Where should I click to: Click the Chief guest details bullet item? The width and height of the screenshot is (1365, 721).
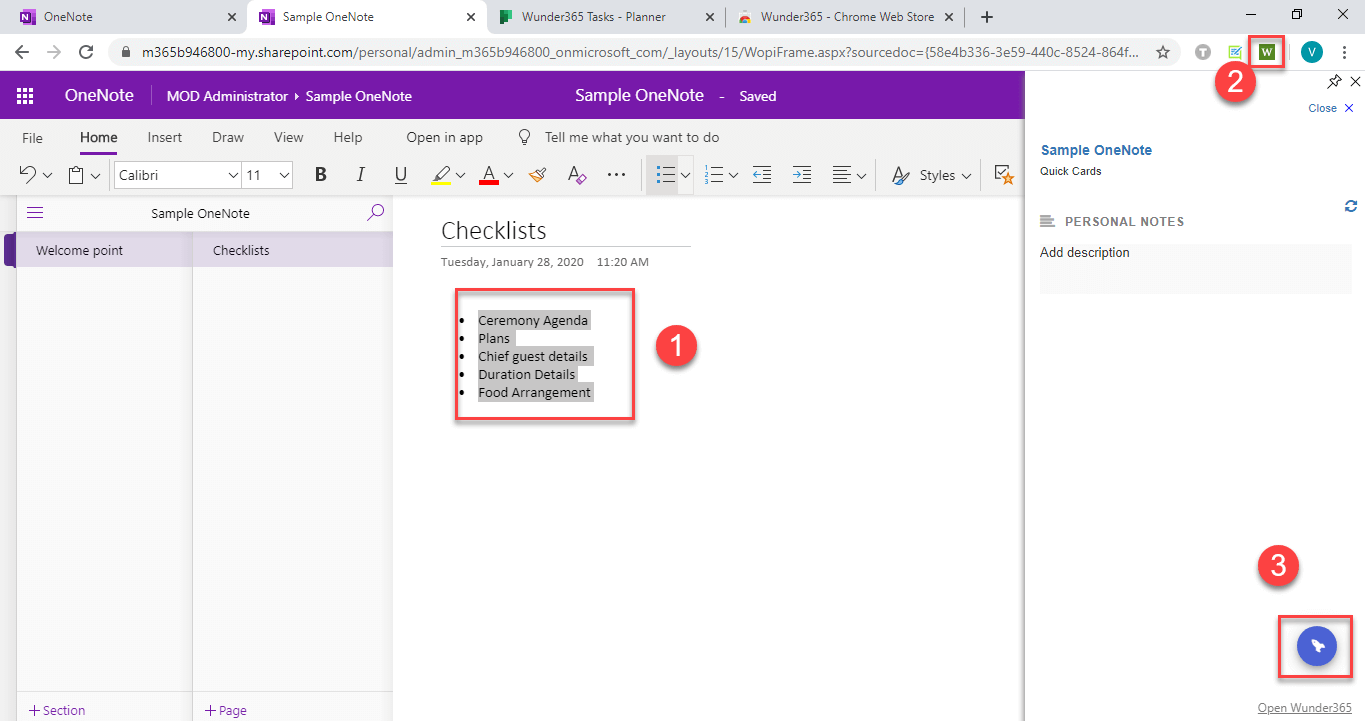(533, 356)
